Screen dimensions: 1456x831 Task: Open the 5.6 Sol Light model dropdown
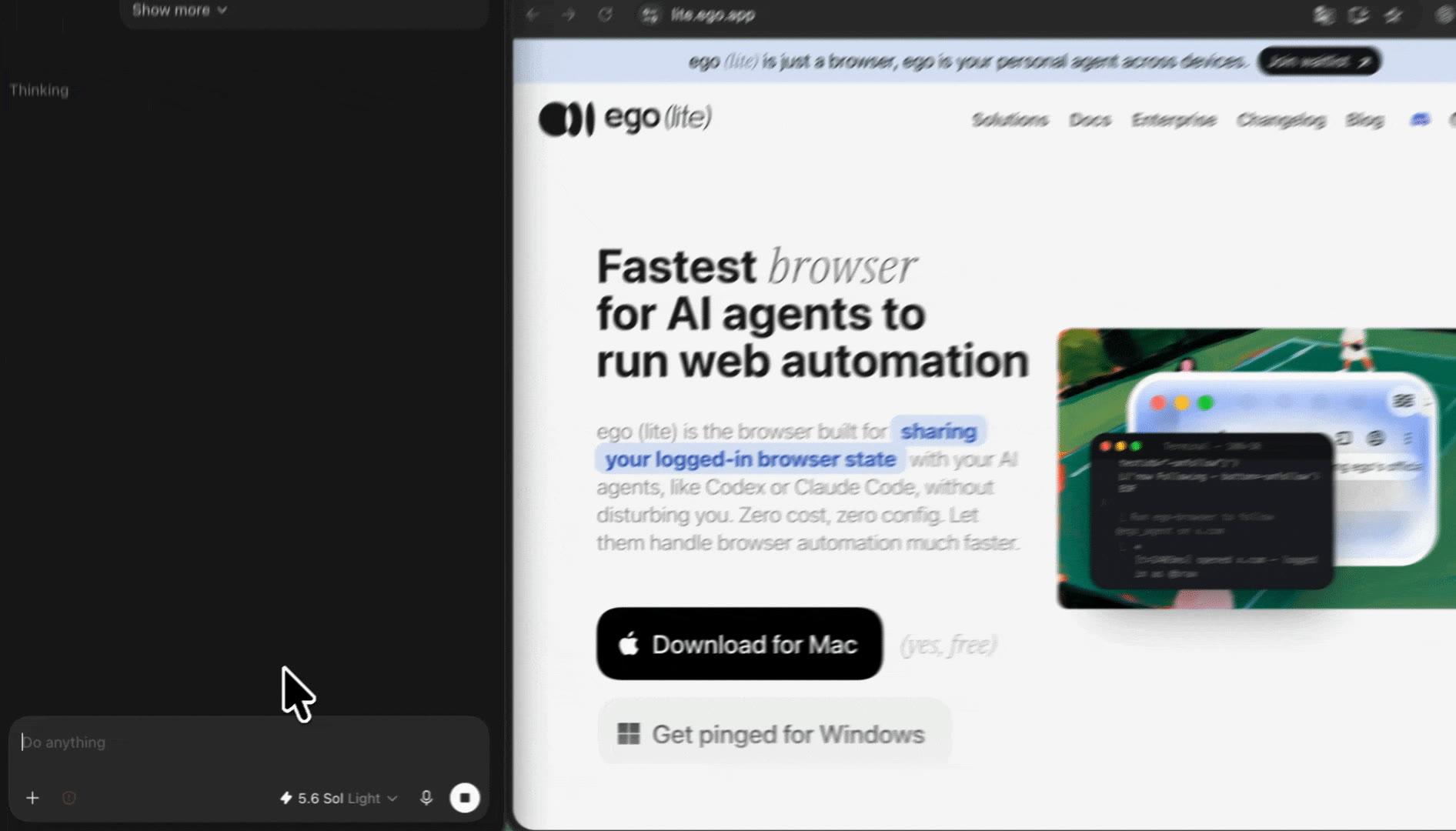[339, 798]
